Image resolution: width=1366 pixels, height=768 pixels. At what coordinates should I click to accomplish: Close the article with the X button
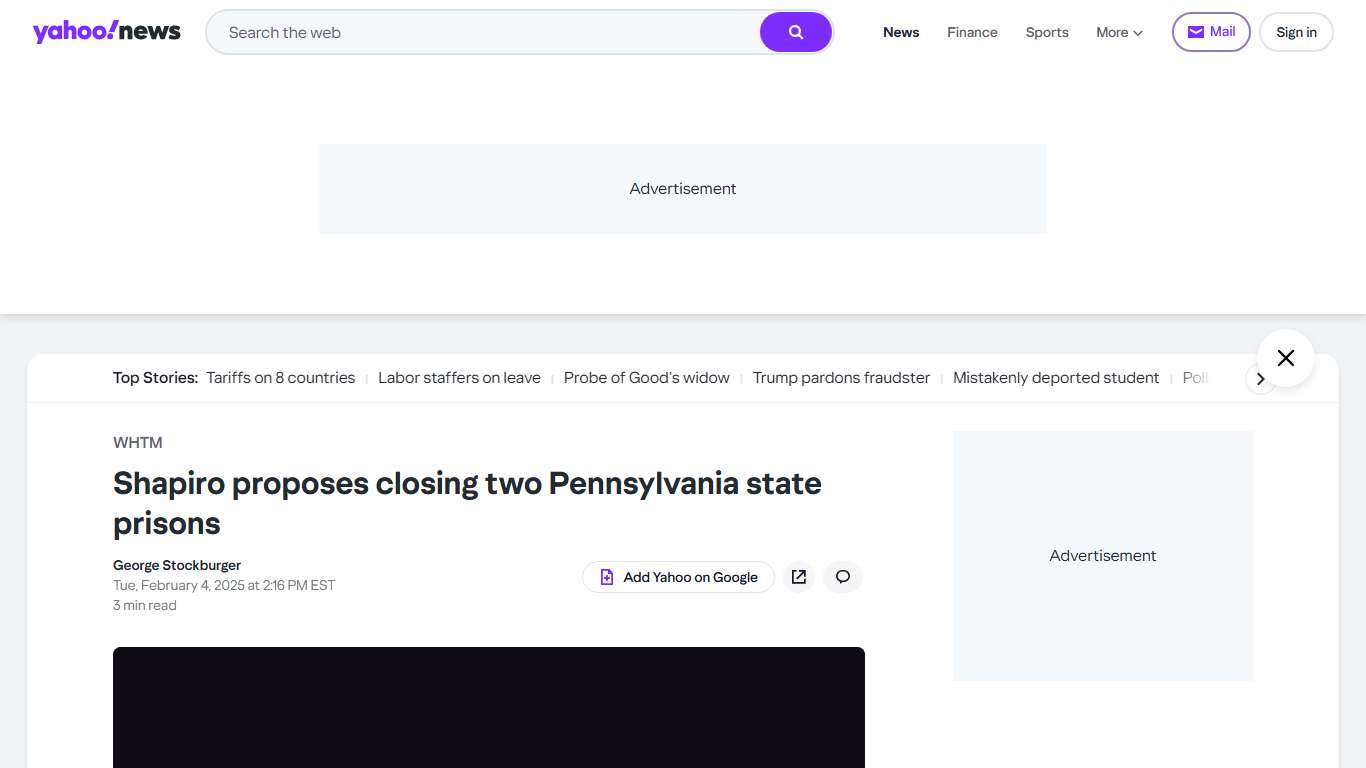(1285, 358)
